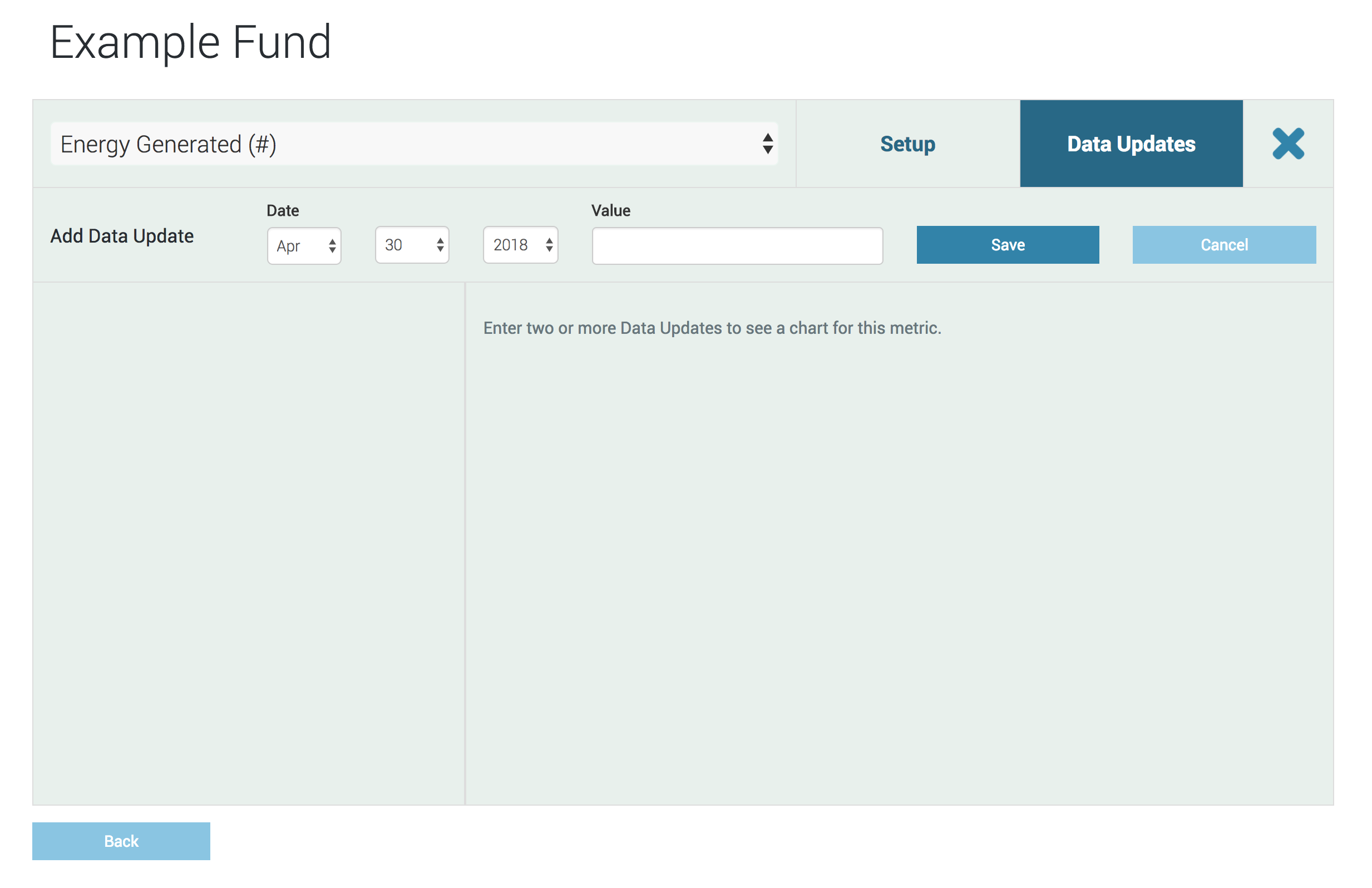Viewport: 1372px width, 888px height.
Task: Click the Add Data Update label
Action: (122, 236)
